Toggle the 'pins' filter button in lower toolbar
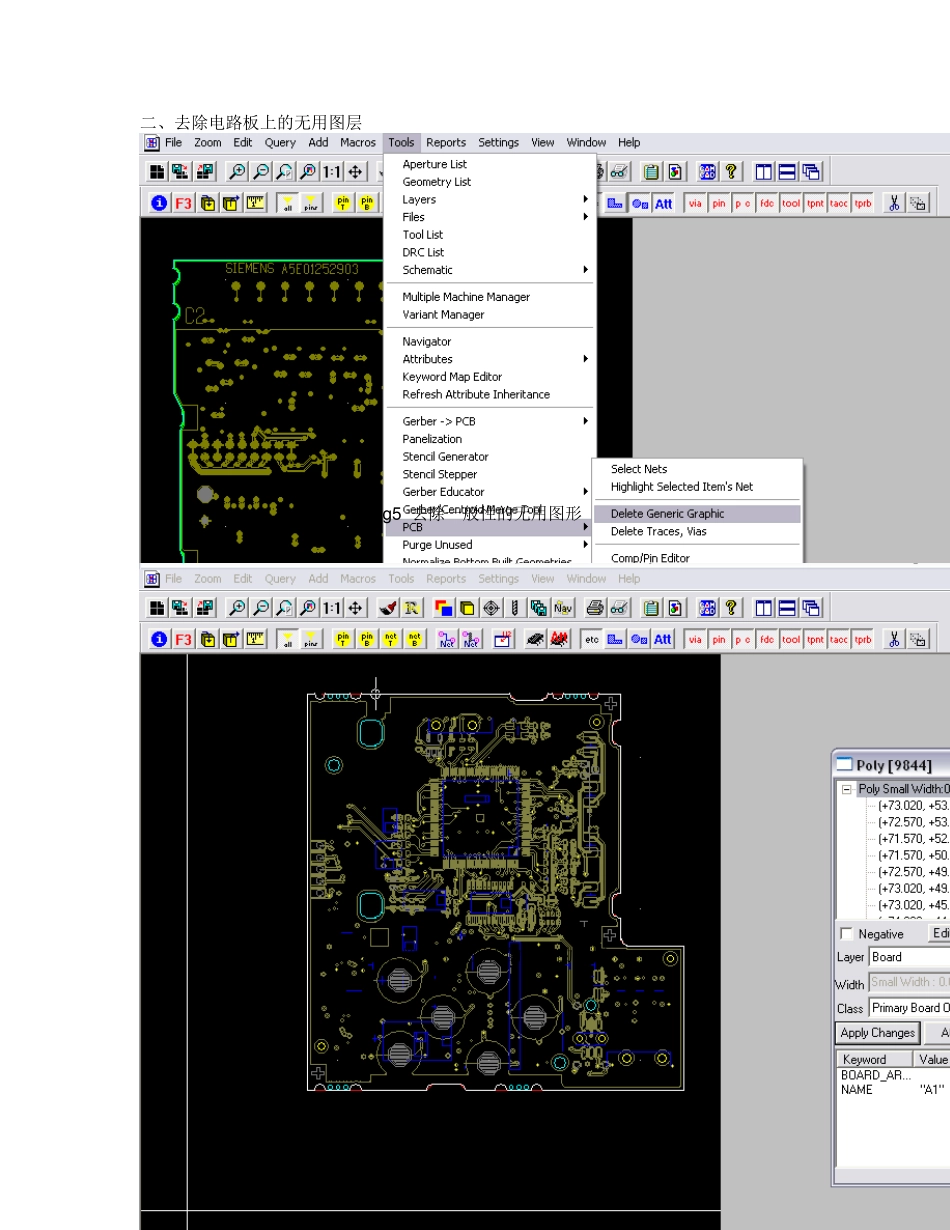 pyautogui.click(x=311, y=639)
